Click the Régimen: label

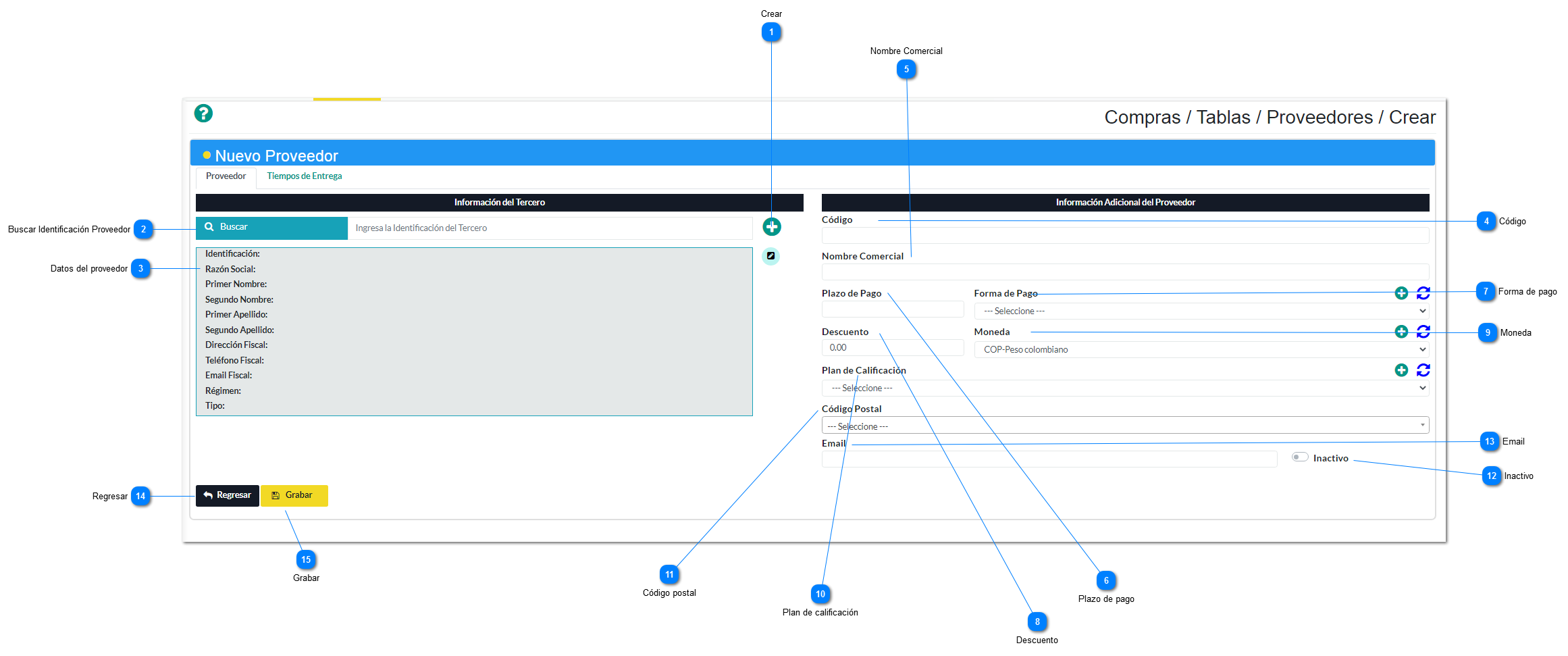click(x=223, y=391)
